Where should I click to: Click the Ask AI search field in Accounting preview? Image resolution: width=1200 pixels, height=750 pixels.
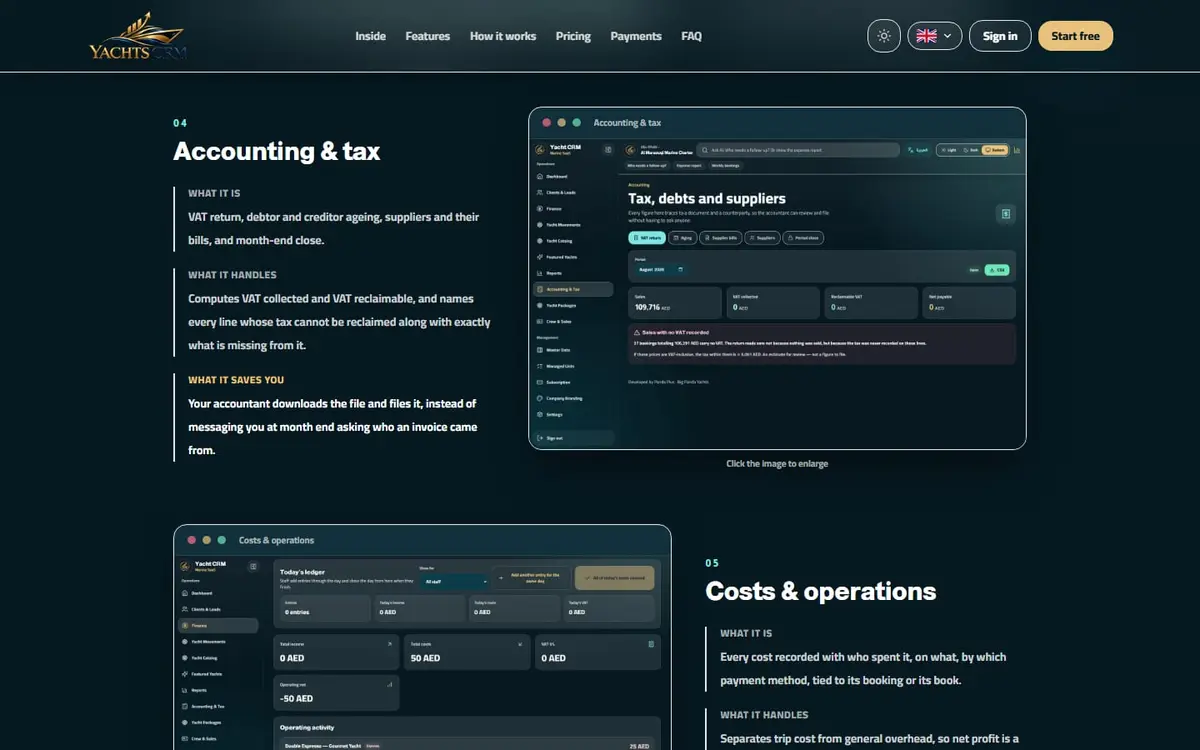[798, 150]
